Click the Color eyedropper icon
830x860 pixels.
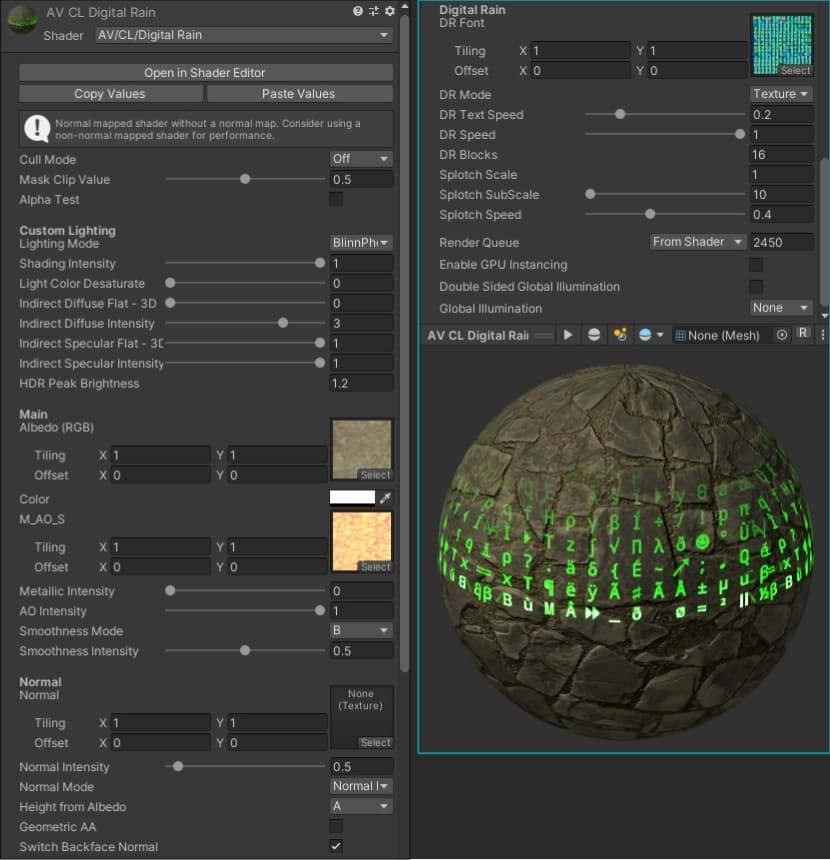pyautogui.click(x=386, y=498)
